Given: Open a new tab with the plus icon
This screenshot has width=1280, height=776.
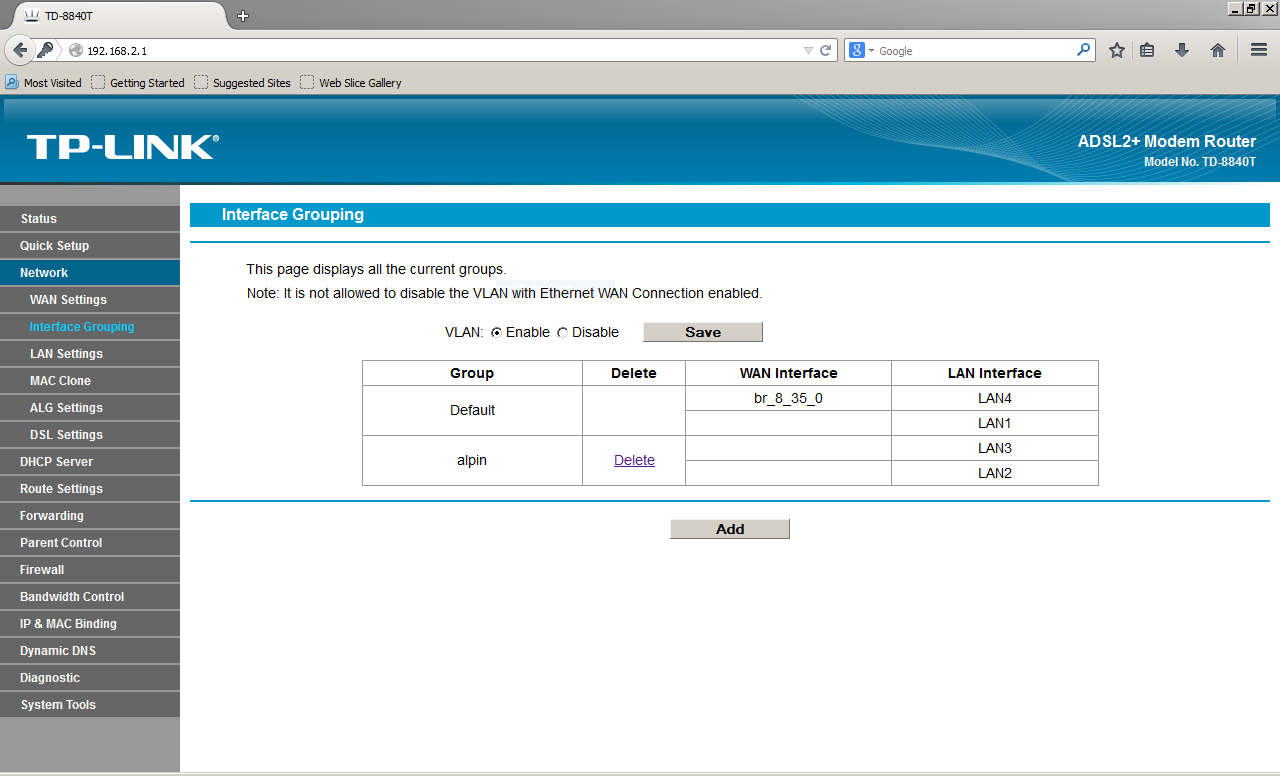Looking at the screenshot, I should tap(243, 16).
